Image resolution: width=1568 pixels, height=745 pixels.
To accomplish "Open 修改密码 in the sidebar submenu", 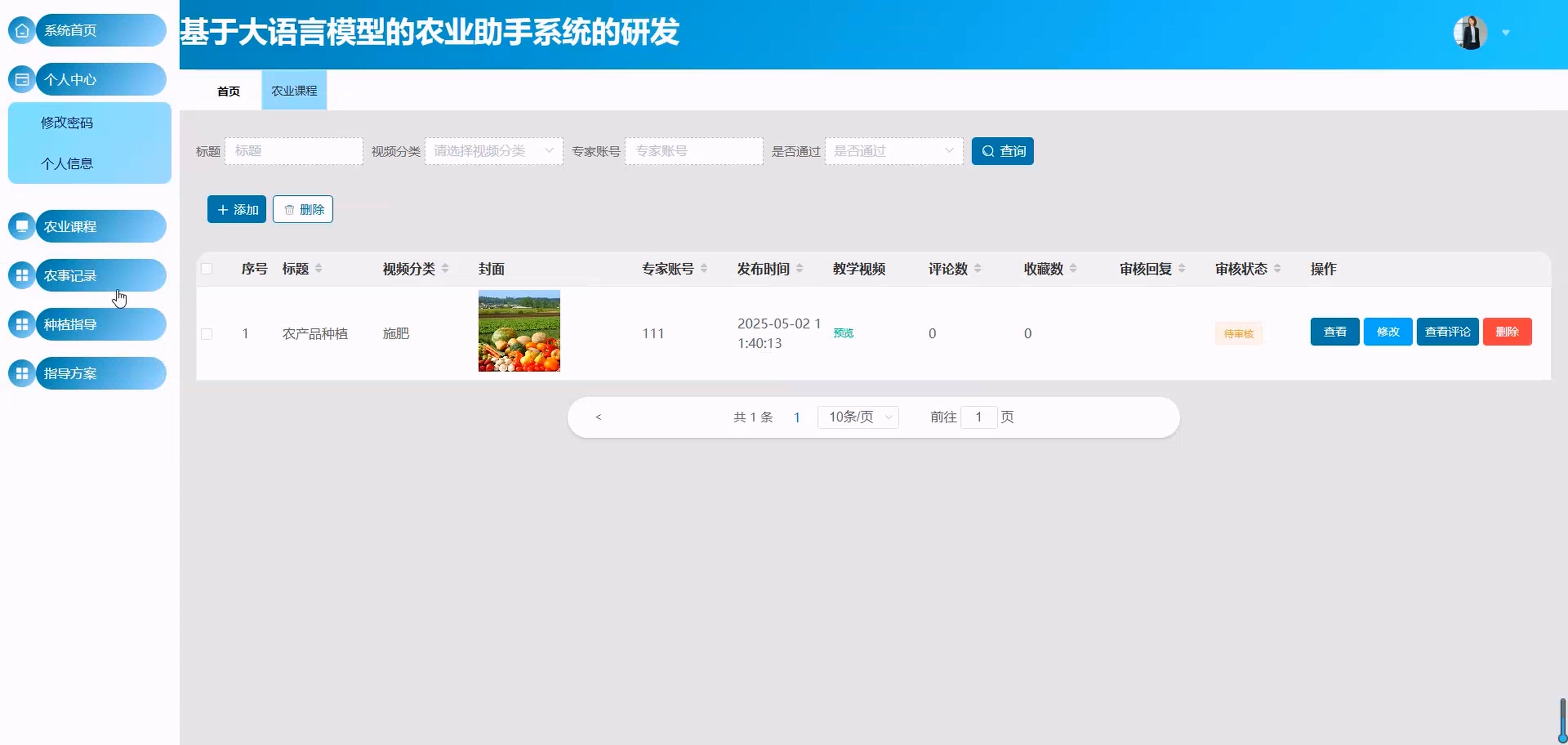I will click(x=67, y=123).
